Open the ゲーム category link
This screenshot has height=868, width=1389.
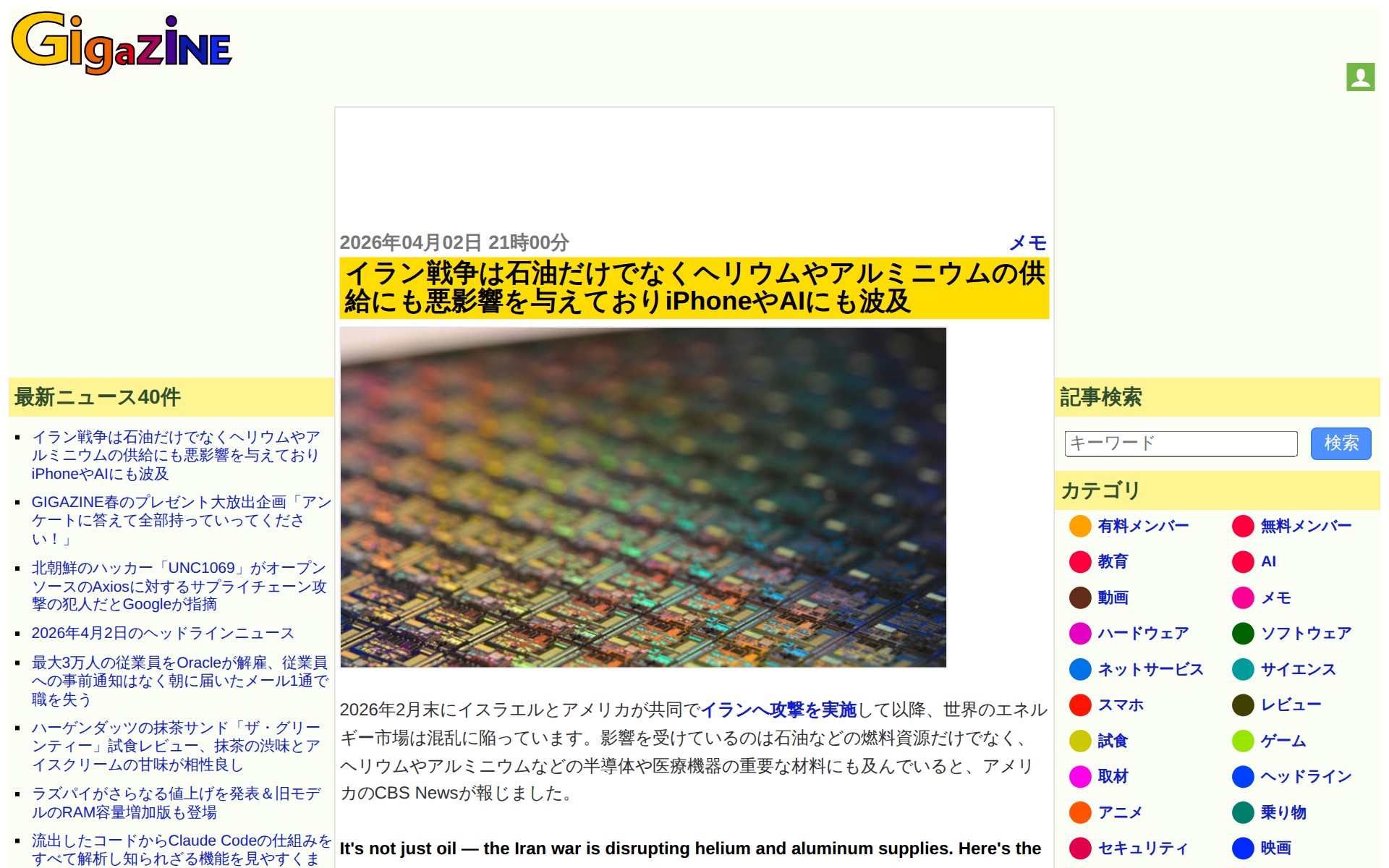pyautogui.click(x=1283, y=741)
